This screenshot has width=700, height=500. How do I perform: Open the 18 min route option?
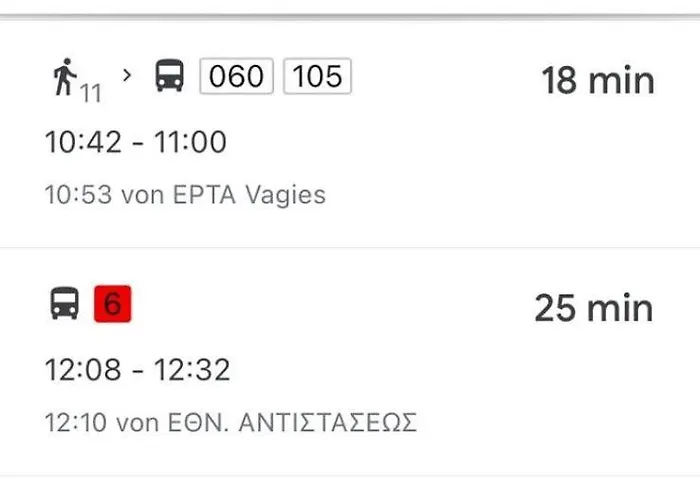coord(597,80)
